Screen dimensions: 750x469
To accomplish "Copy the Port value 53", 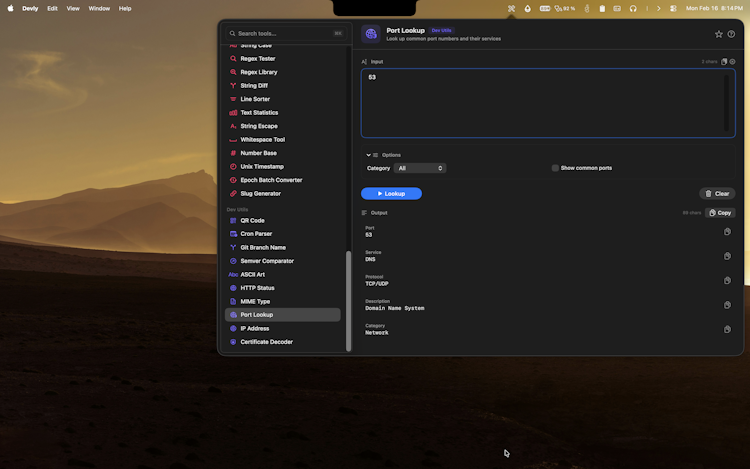I will (x=727, y=231).
